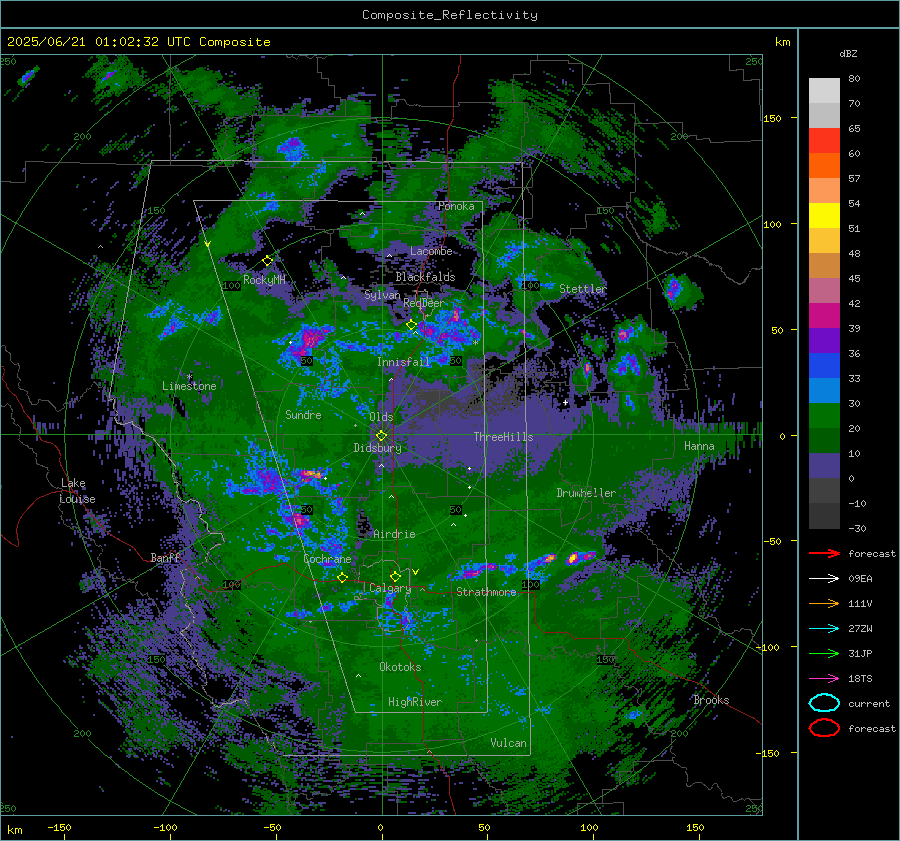
Task: Select the red 'forecast' ellipse legend icon
Action: (824, 728)
